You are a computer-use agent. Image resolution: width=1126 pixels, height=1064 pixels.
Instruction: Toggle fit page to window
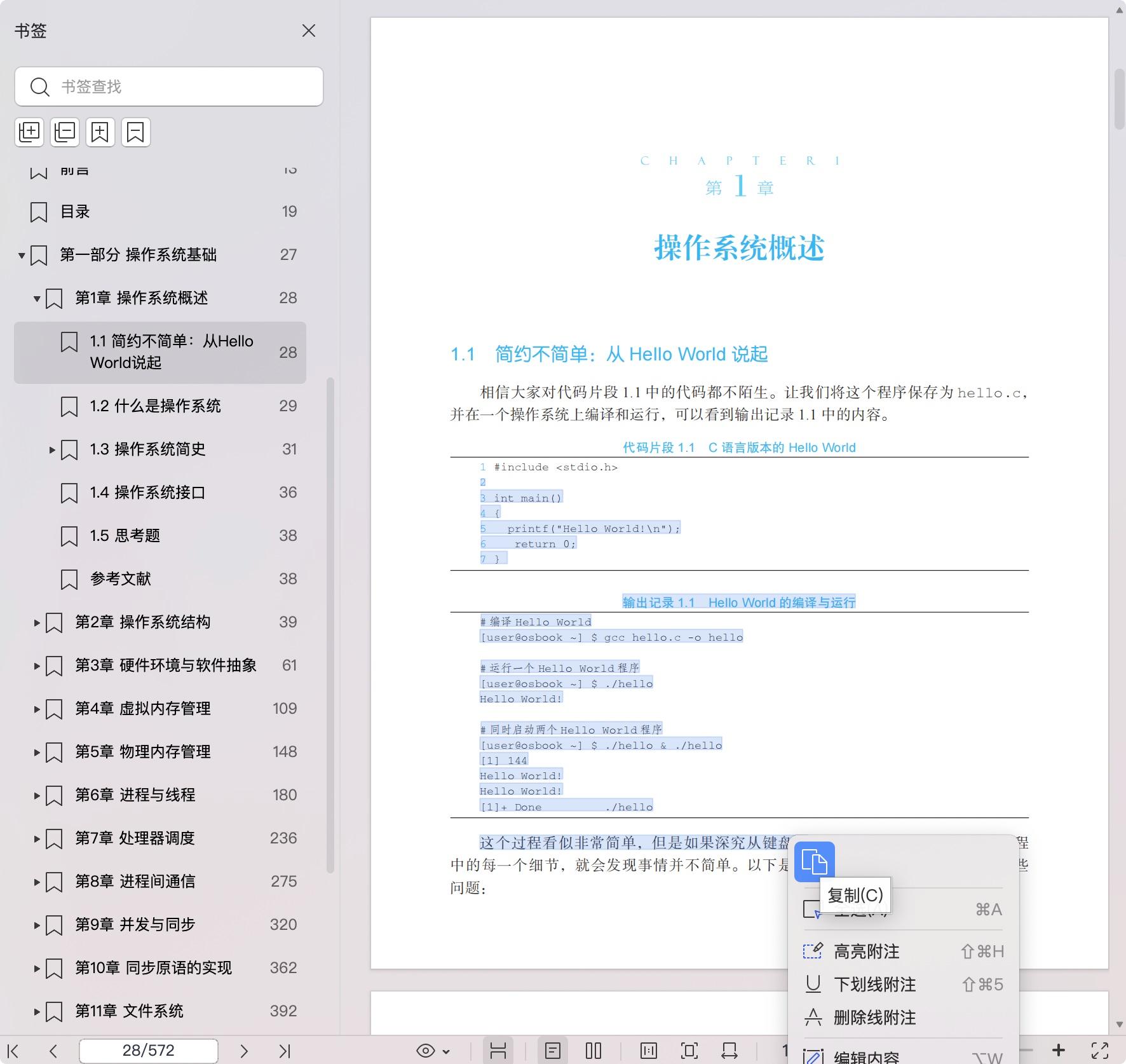click(x=688, y=1050)
